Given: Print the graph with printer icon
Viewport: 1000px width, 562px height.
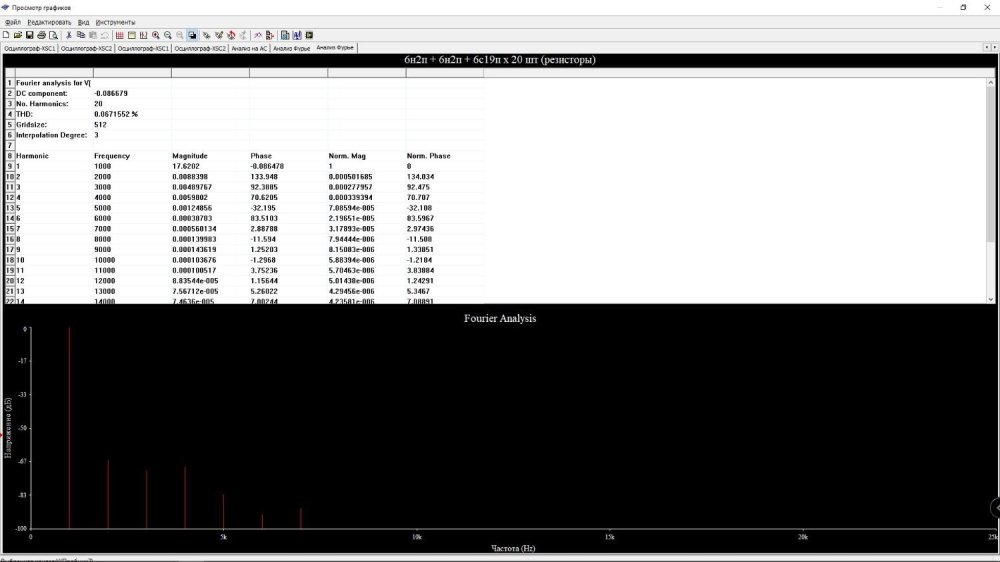Looking at the screenshot, I should pos(41,34).
